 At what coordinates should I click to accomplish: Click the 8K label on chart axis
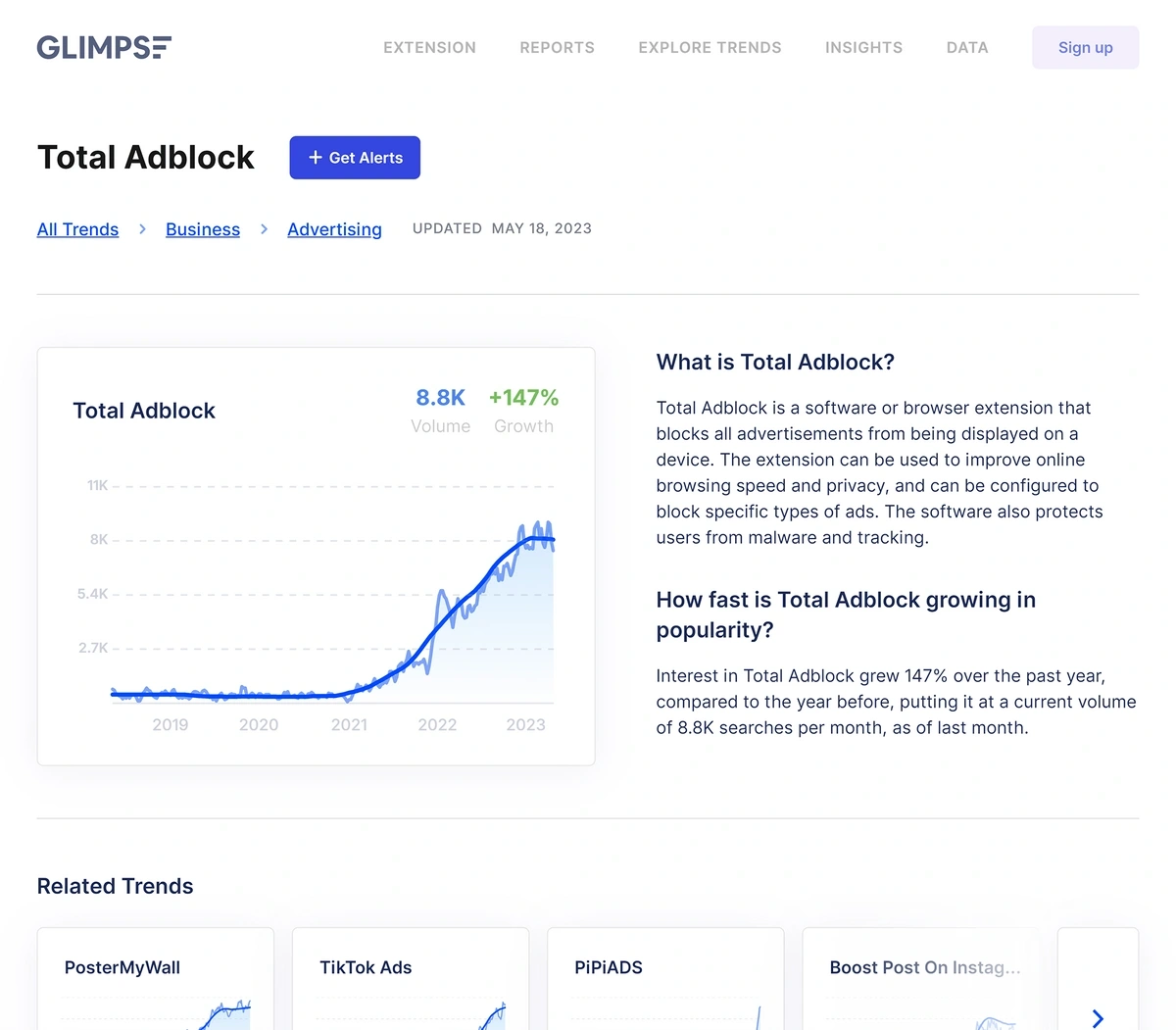pos(99,539)
